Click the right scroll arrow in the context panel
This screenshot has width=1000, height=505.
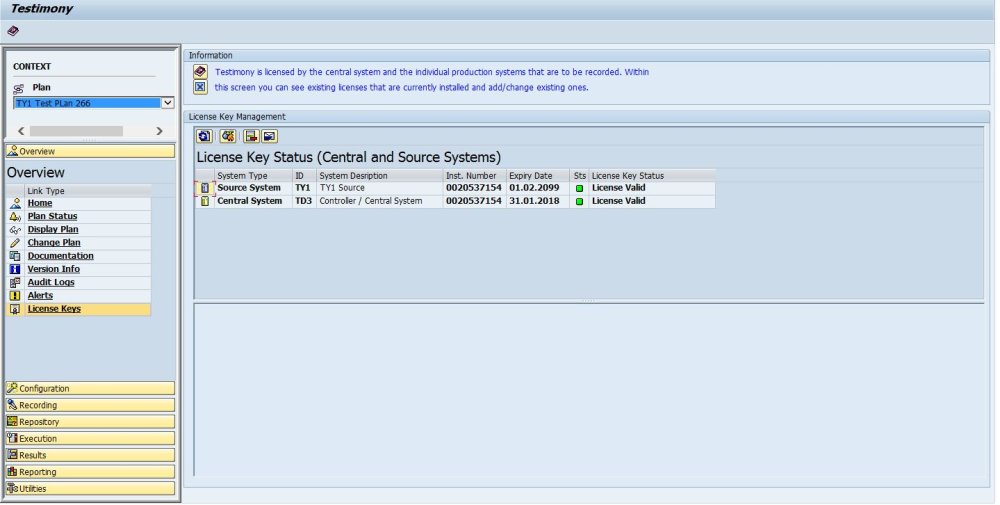[x=159, y=131]
